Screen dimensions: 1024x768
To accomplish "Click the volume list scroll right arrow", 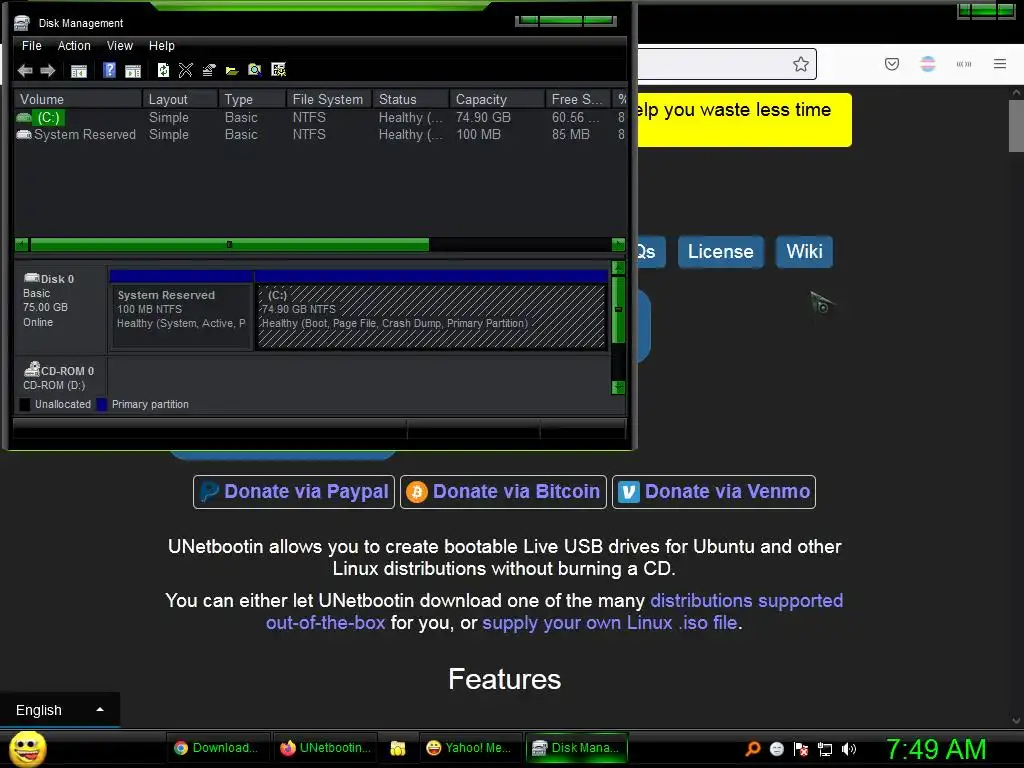I will pos(618,245).
